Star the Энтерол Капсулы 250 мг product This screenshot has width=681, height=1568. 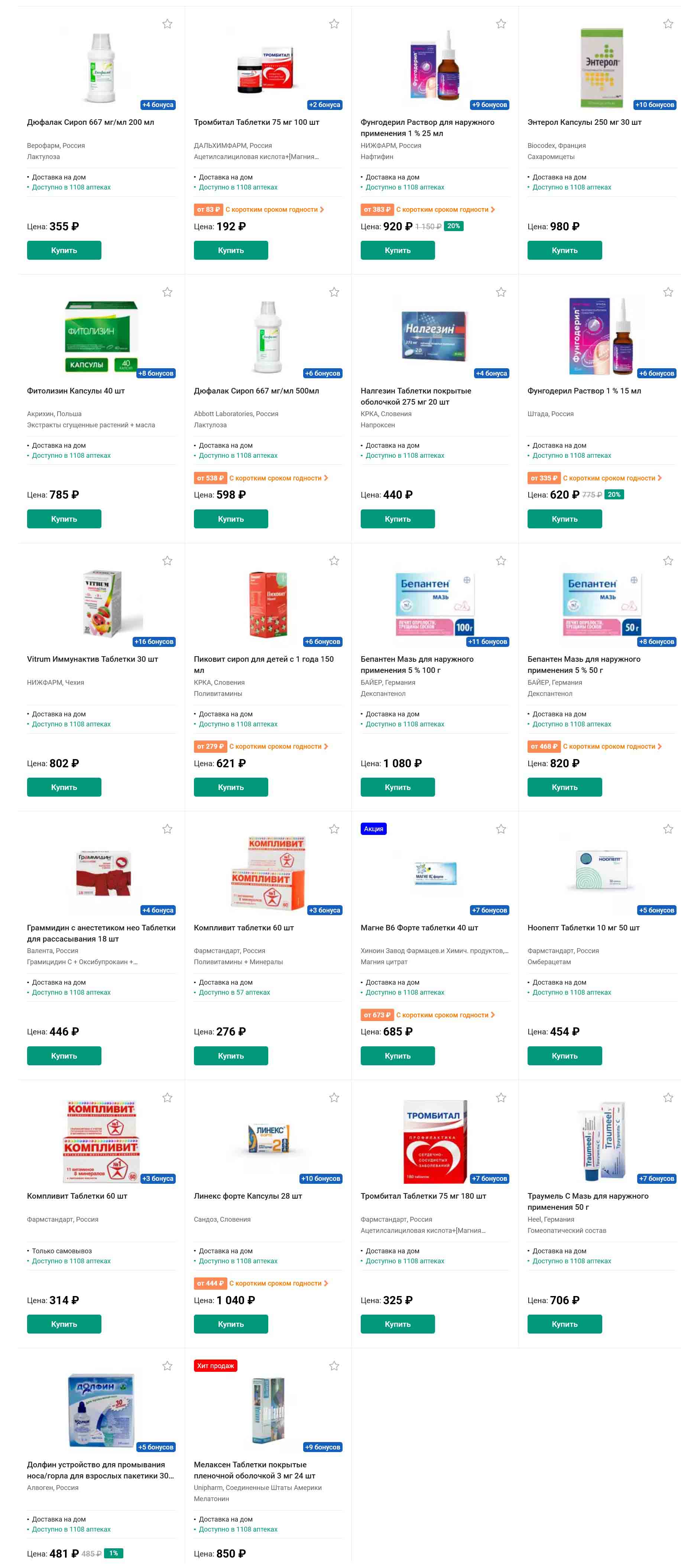tap(668, 24)
